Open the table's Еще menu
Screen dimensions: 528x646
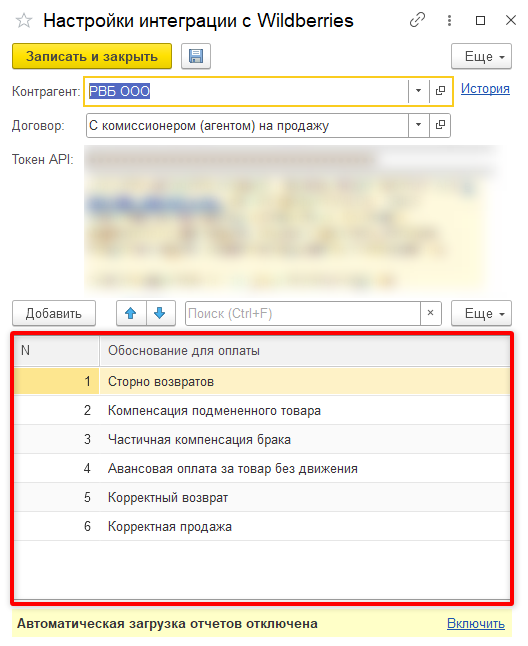481,314
